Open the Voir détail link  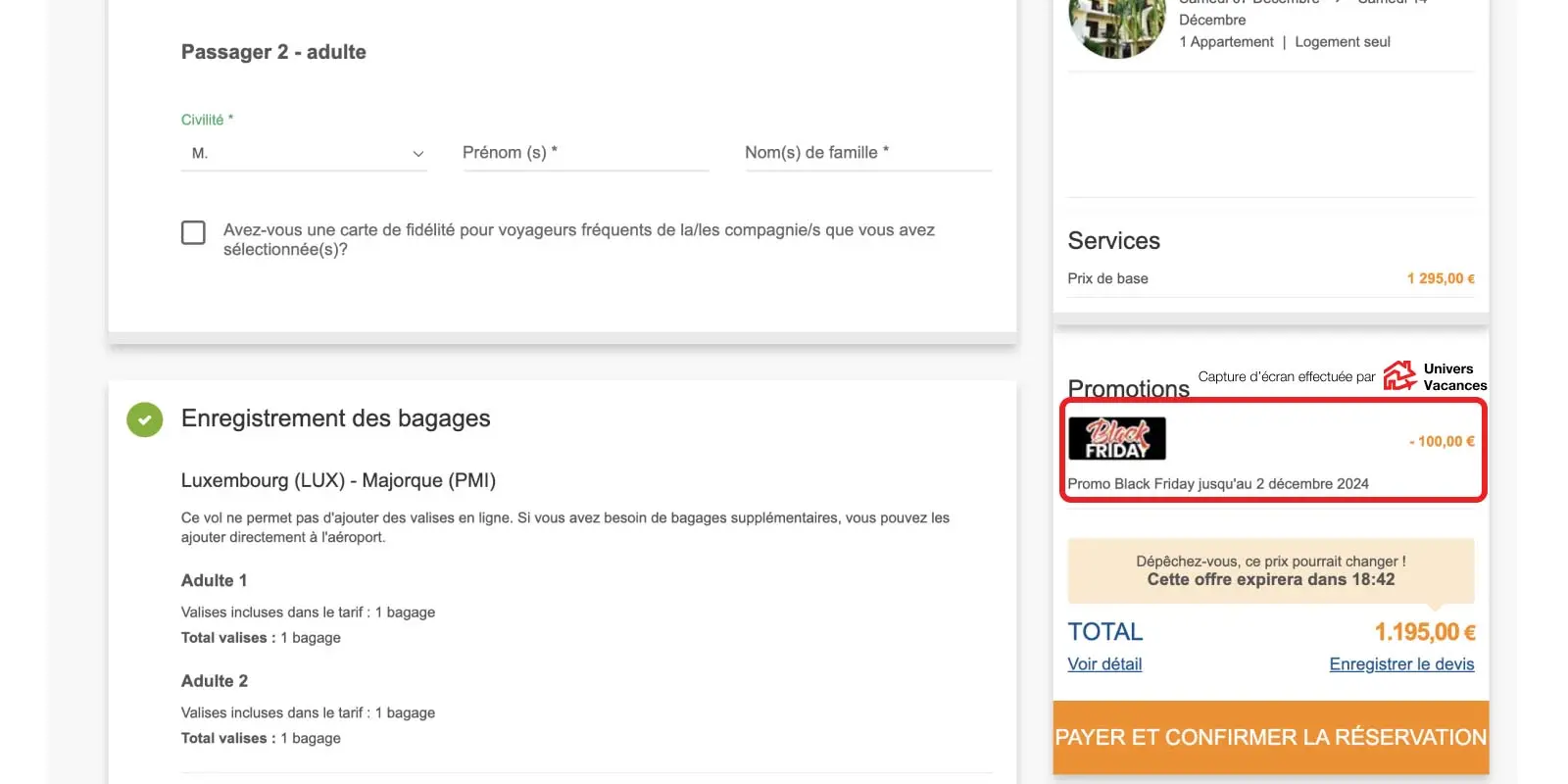(1104, 664)
